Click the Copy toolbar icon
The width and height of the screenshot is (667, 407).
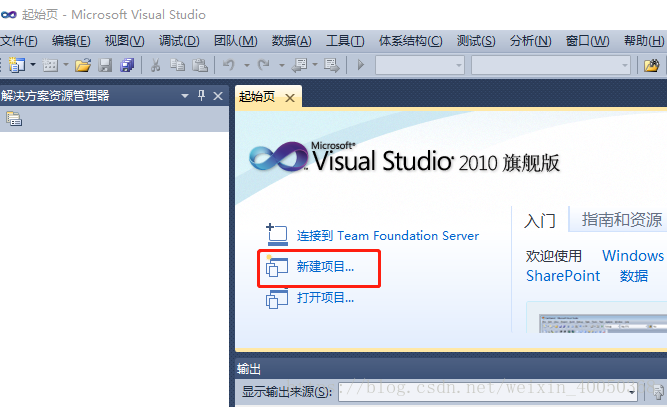[177, 65]
